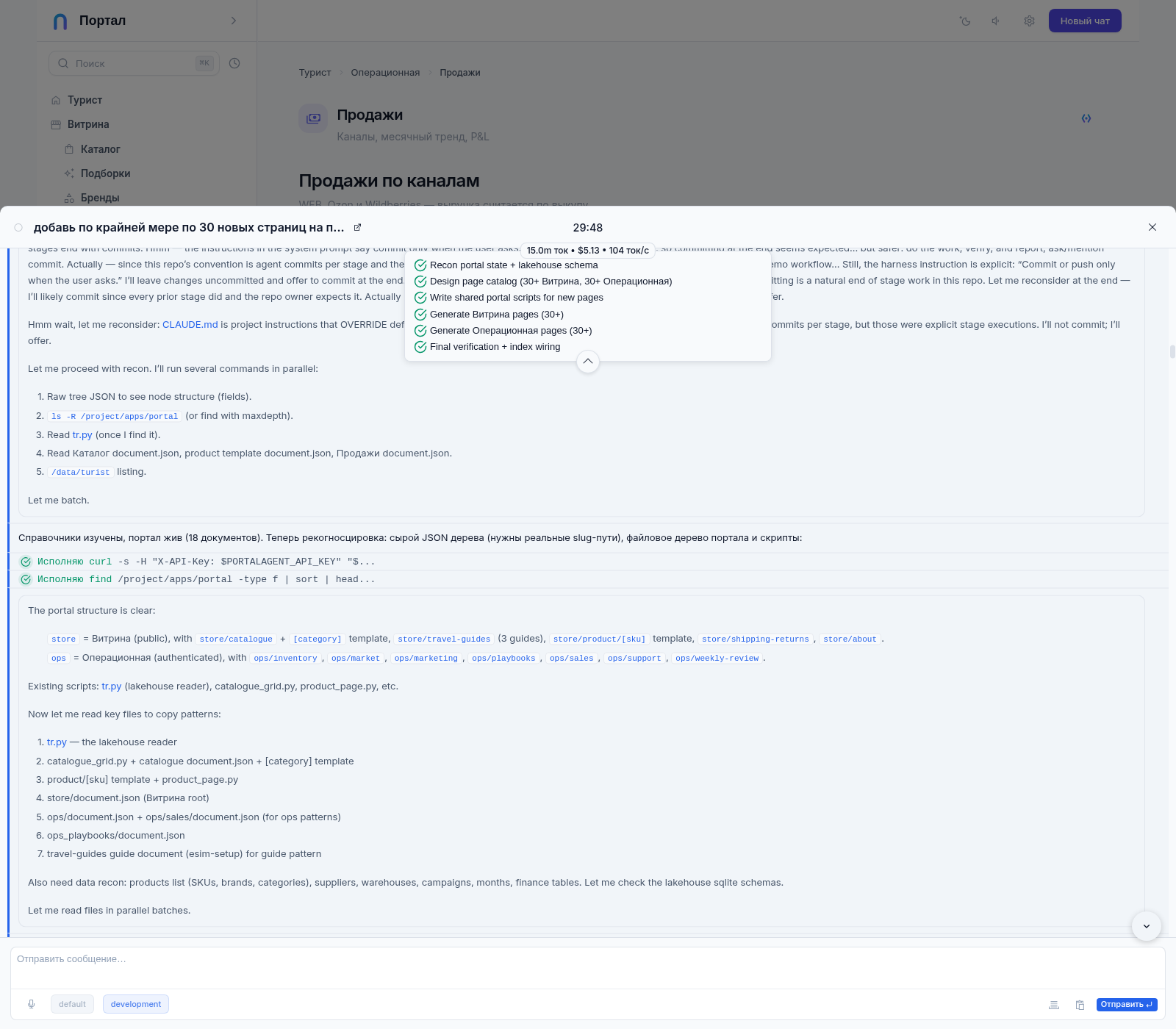Collapse the task checklist with chevron-up button
Image resolution: width=1176 pixels, height=1029 pixels.
(588, 362)
